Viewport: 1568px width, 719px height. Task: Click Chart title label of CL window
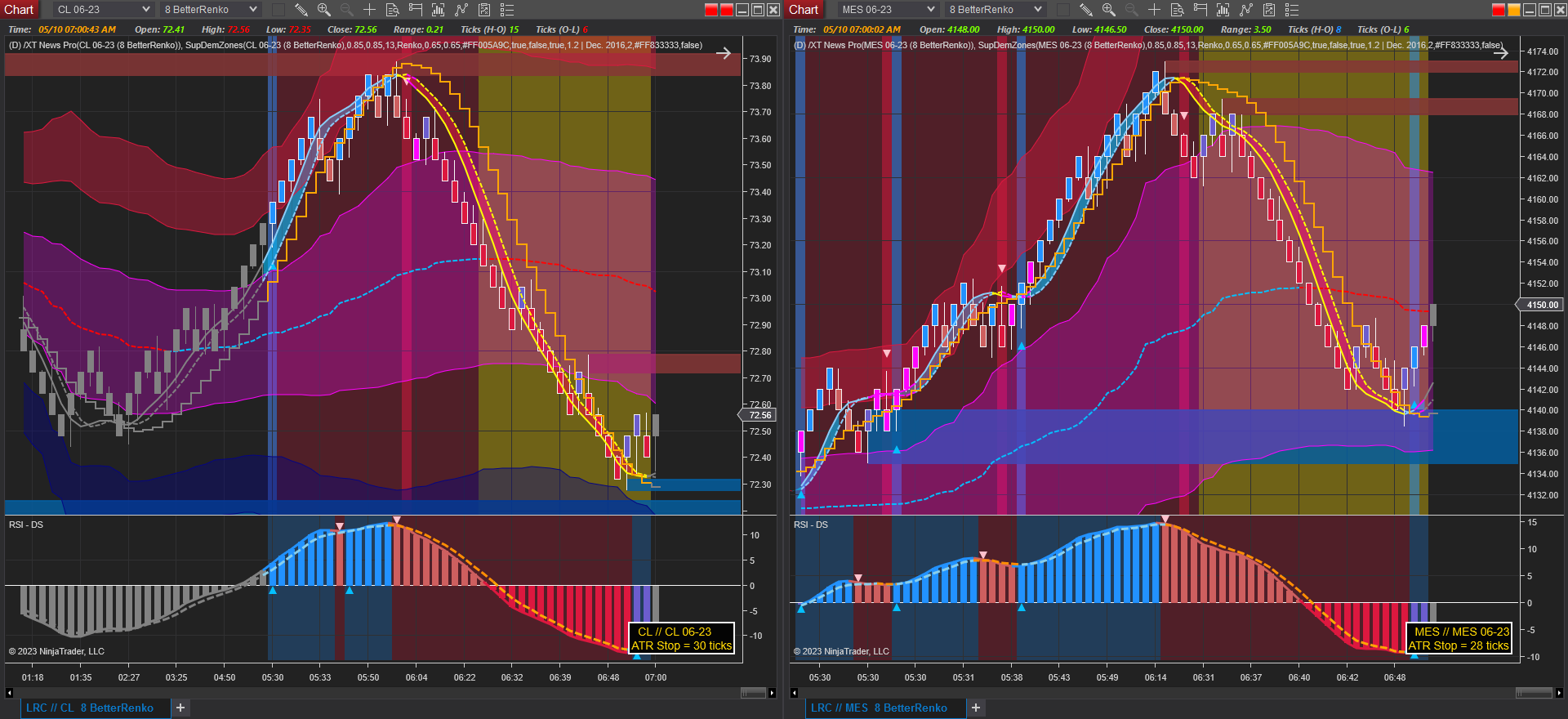[x=19, y=10]
